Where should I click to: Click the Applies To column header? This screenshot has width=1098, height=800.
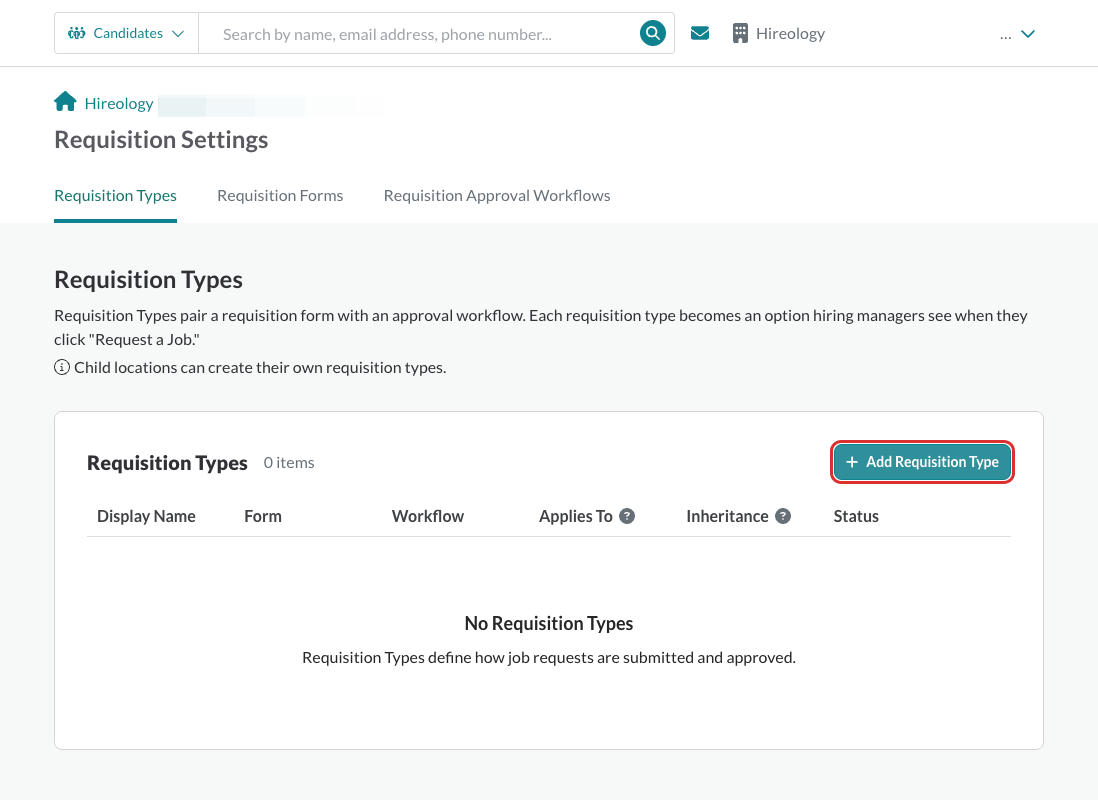point(576,516)
